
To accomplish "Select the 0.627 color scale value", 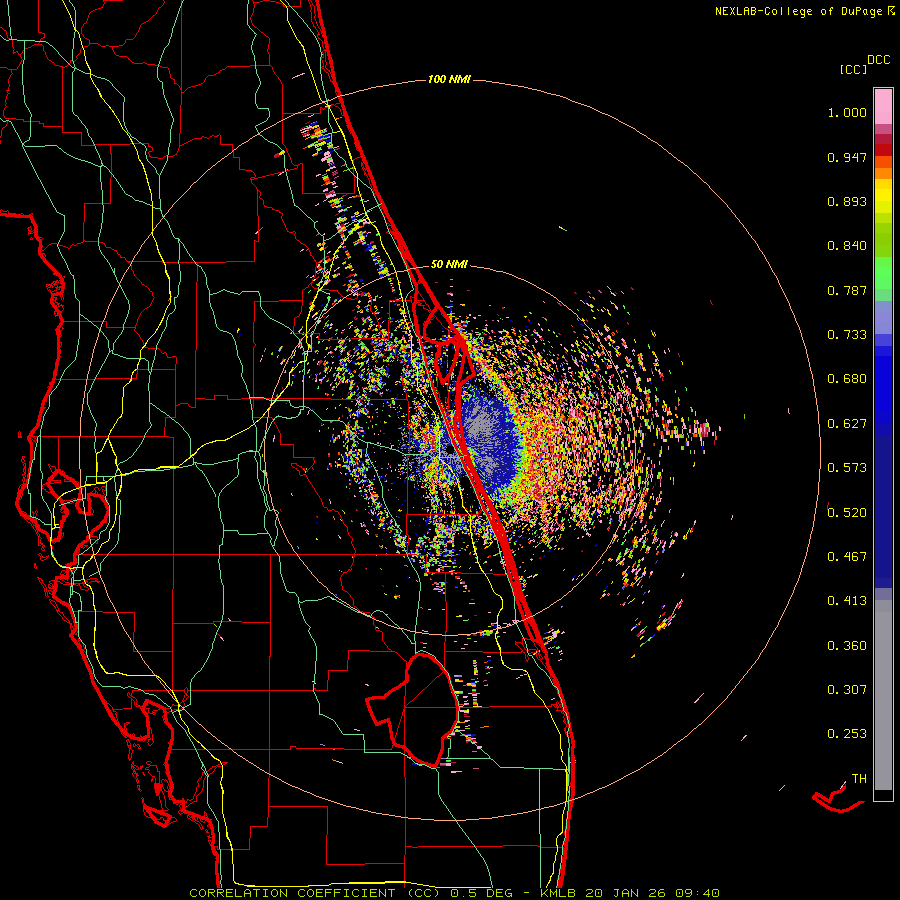I will pos(847,424).
